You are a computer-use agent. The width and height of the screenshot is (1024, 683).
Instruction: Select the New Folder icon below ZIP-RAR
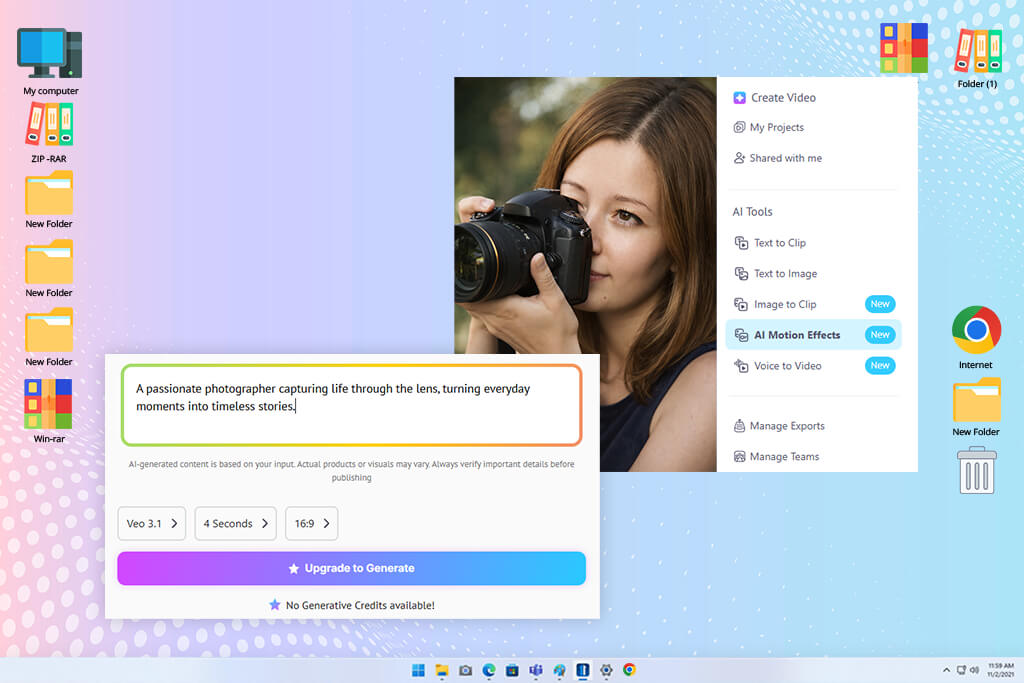point(49,199)
